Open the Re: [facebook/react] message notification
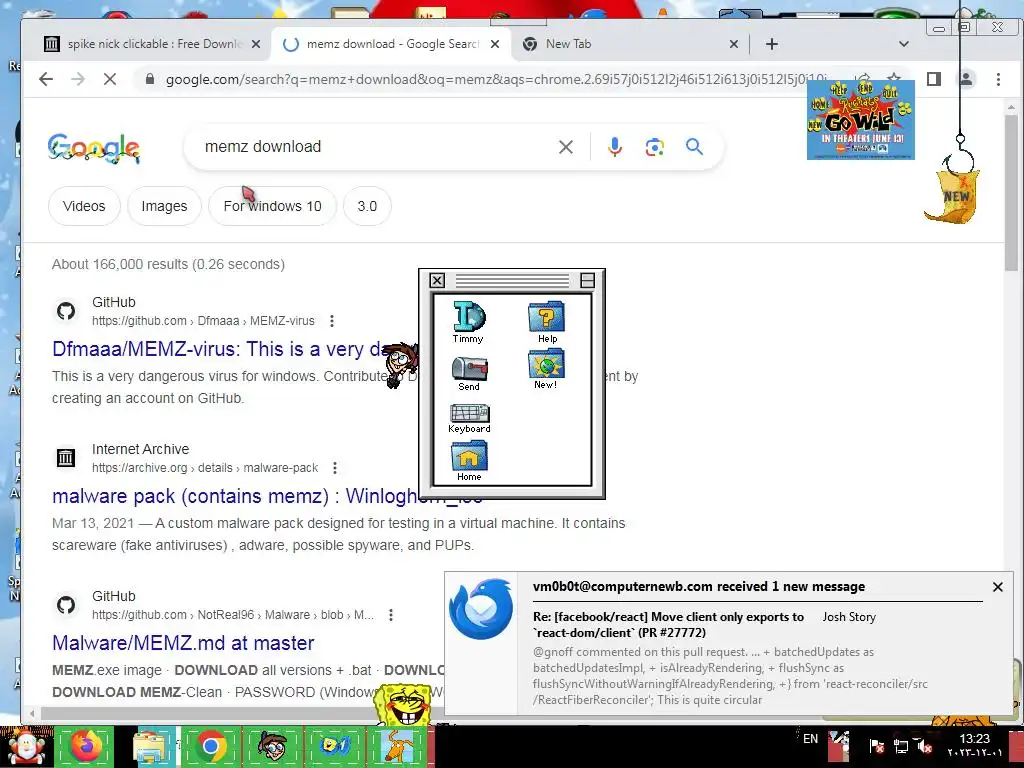 [668, 624]
